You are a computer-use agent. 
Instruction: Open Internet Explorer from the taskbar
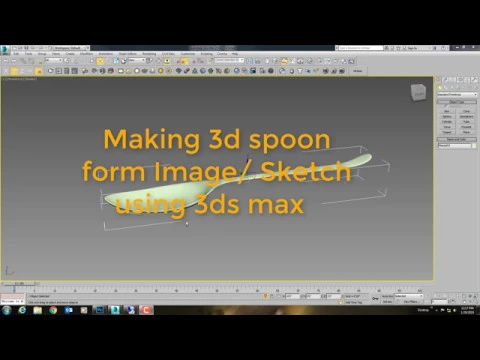[22, 310]
